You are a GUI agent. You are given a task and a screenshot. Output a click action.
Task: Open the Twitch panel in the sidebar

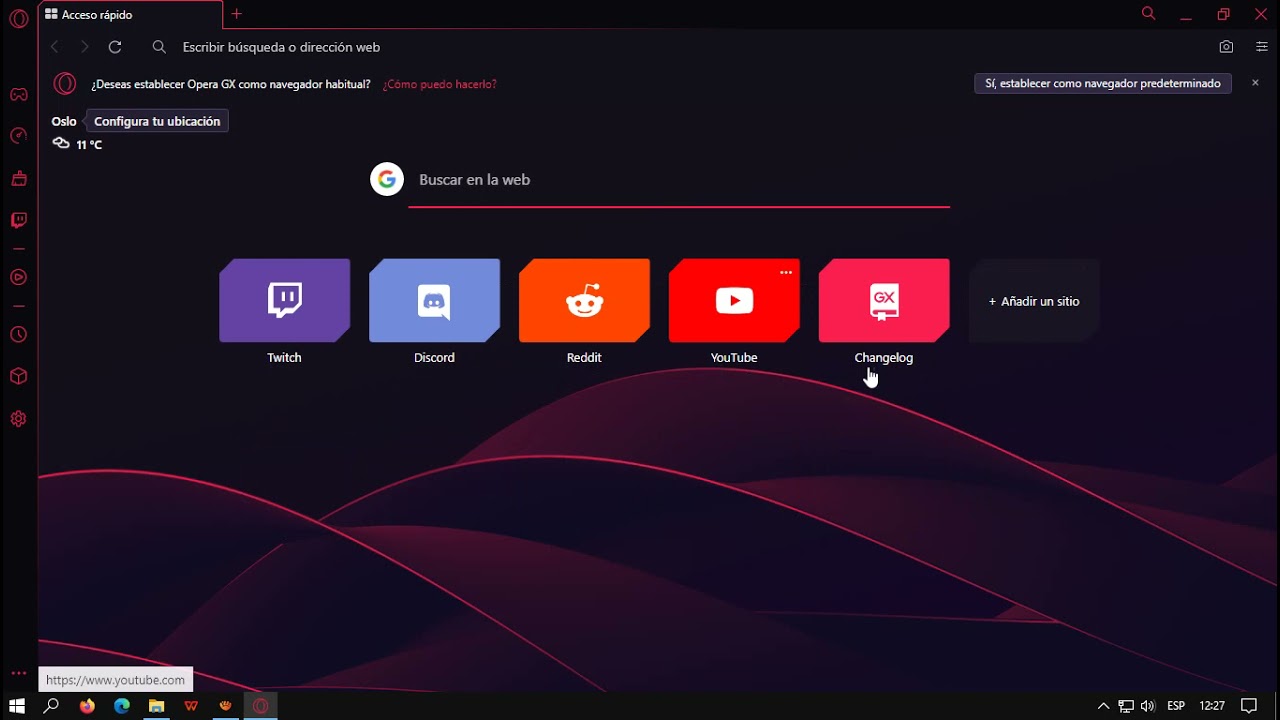coord(18,220)
